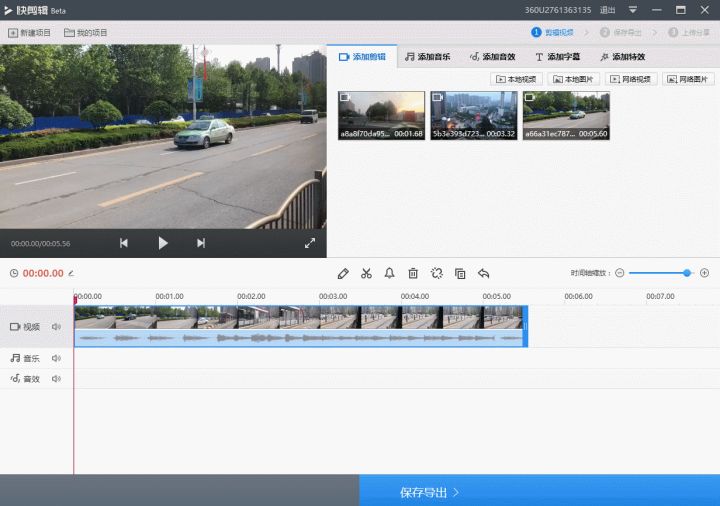Click the undo arrow icon
Screen dimensions: 720x506
(x=484, y=273)
